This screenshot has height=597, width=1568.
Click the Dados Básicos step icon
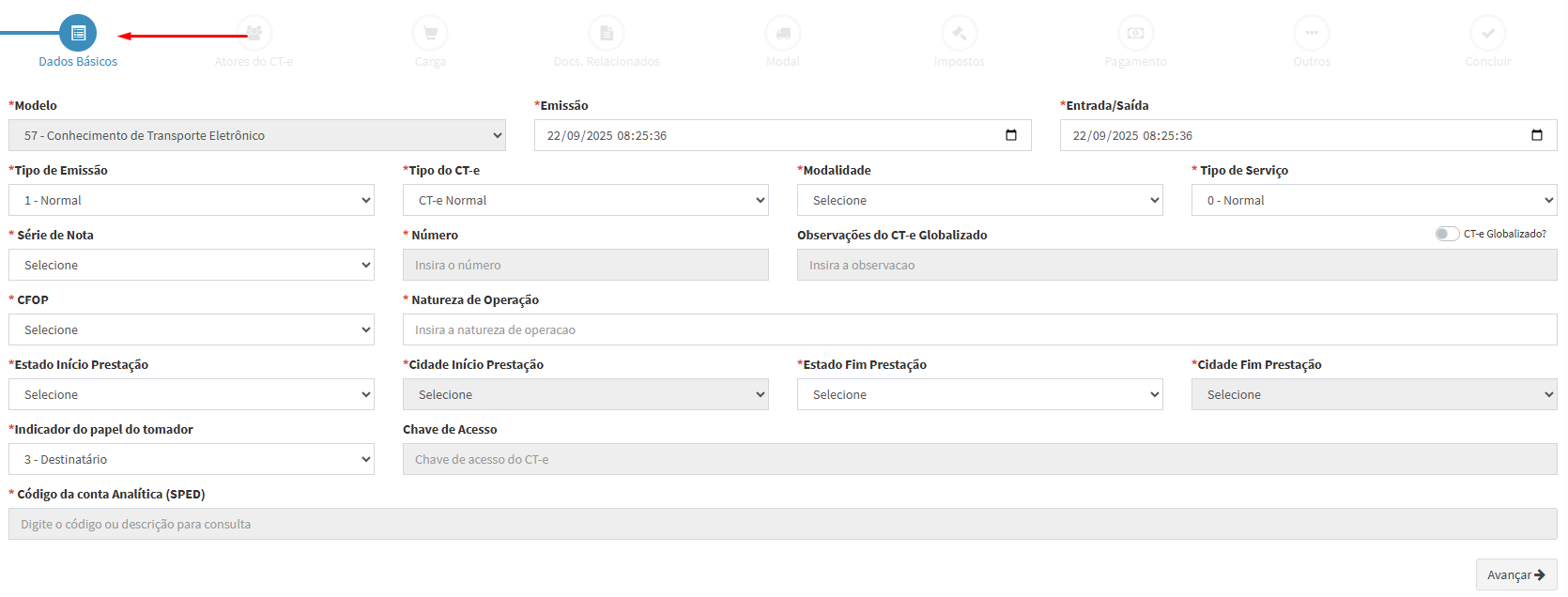pyautogui.click(x=78, y=34)
